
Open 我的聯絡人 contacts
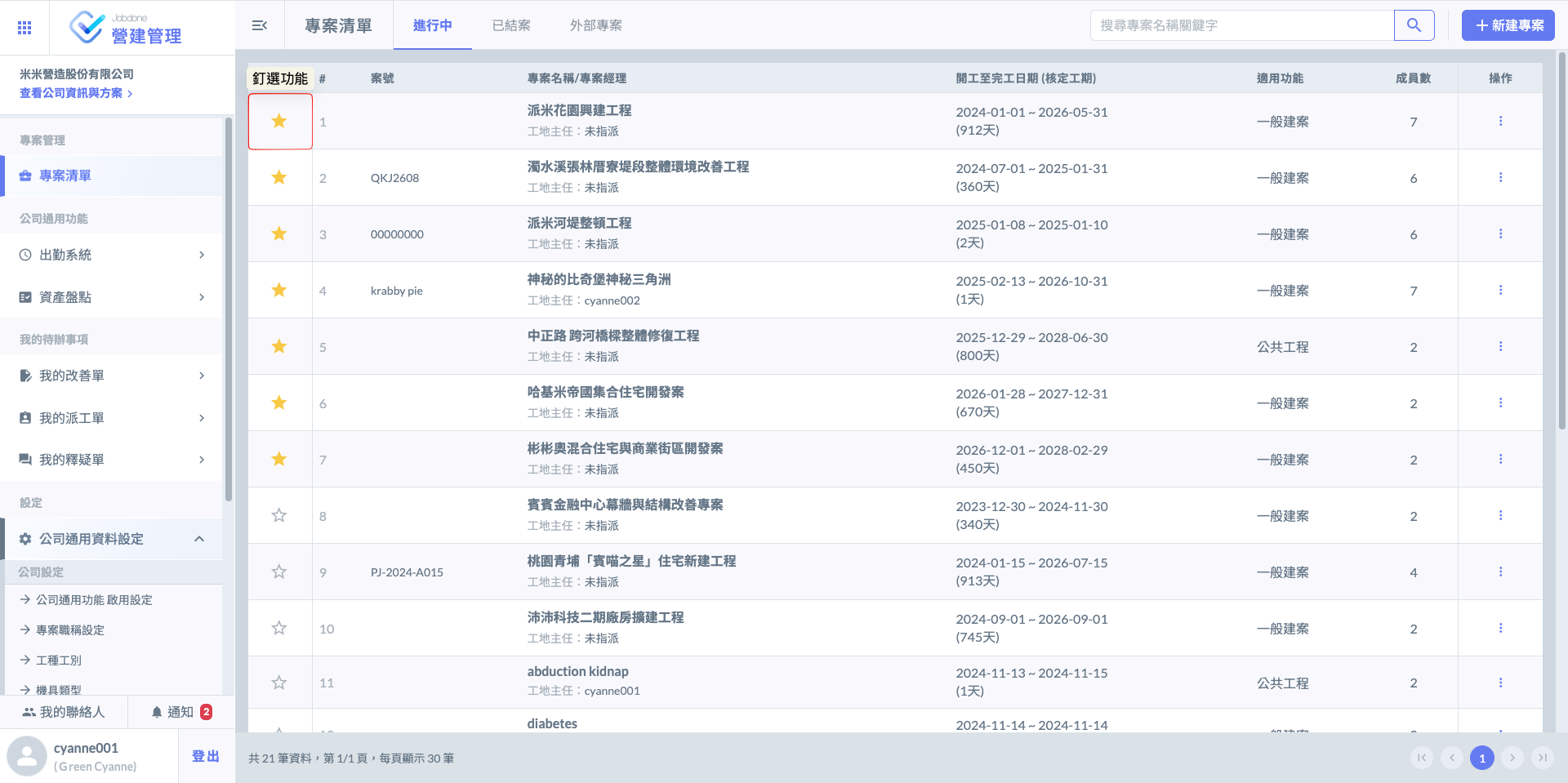tap(64, 712)
